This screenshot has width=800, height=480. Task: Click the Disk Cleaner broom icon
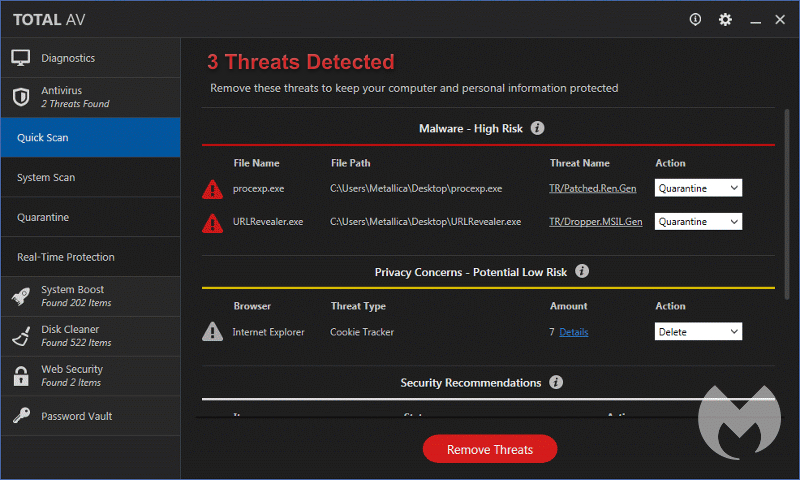21,336
